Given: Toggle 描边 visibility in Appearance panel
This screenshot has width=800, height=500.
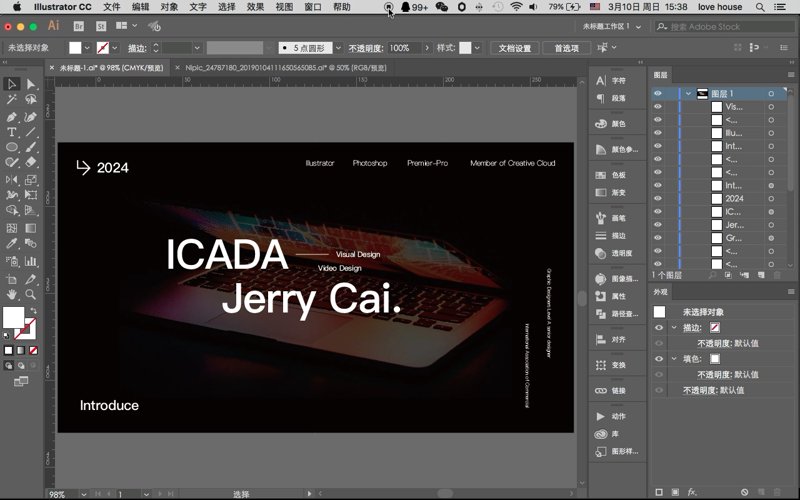Looking at the screenshot, I should (659, 328).
